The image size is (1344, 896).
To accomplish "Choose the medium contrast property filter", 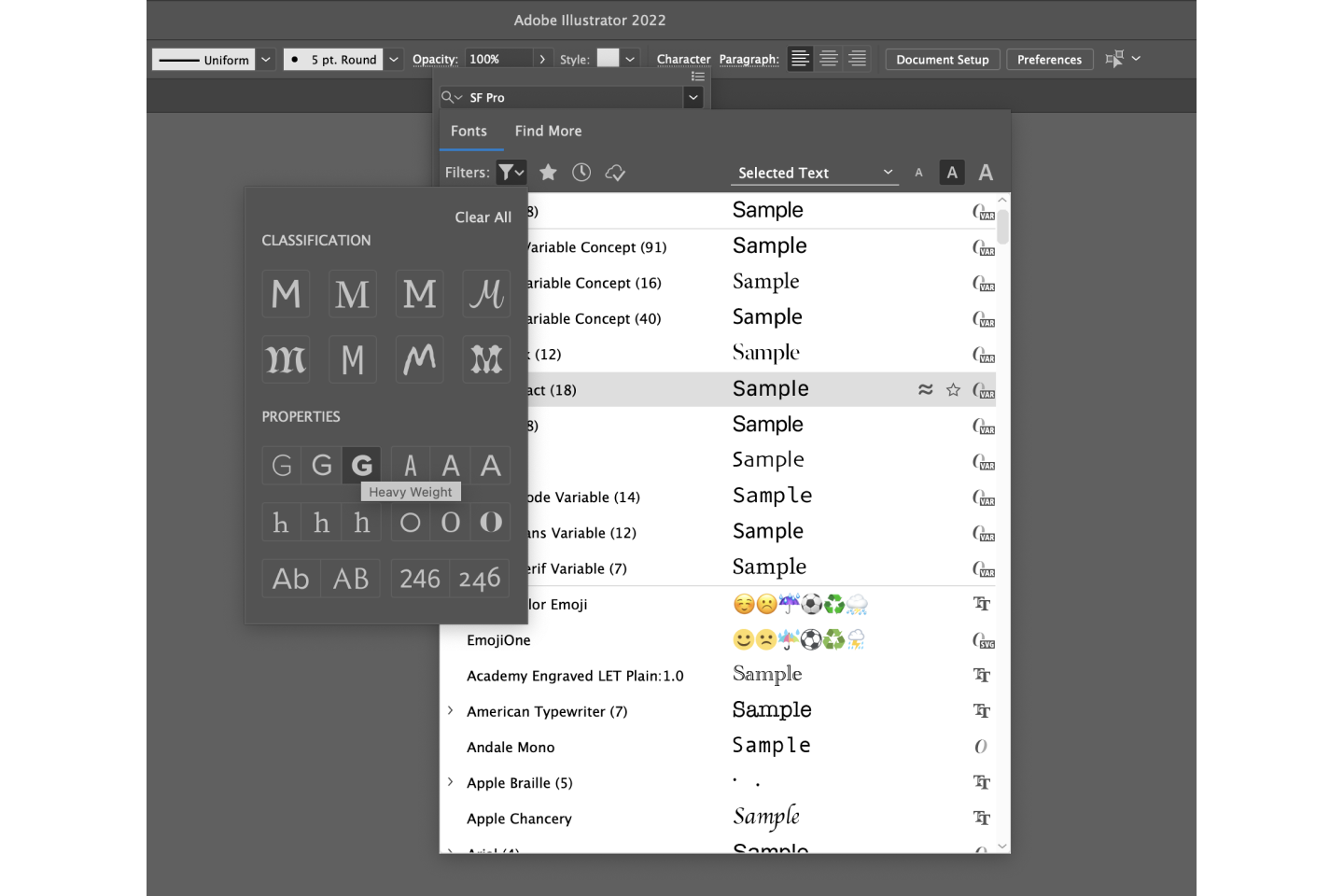I will coord(450,523).
